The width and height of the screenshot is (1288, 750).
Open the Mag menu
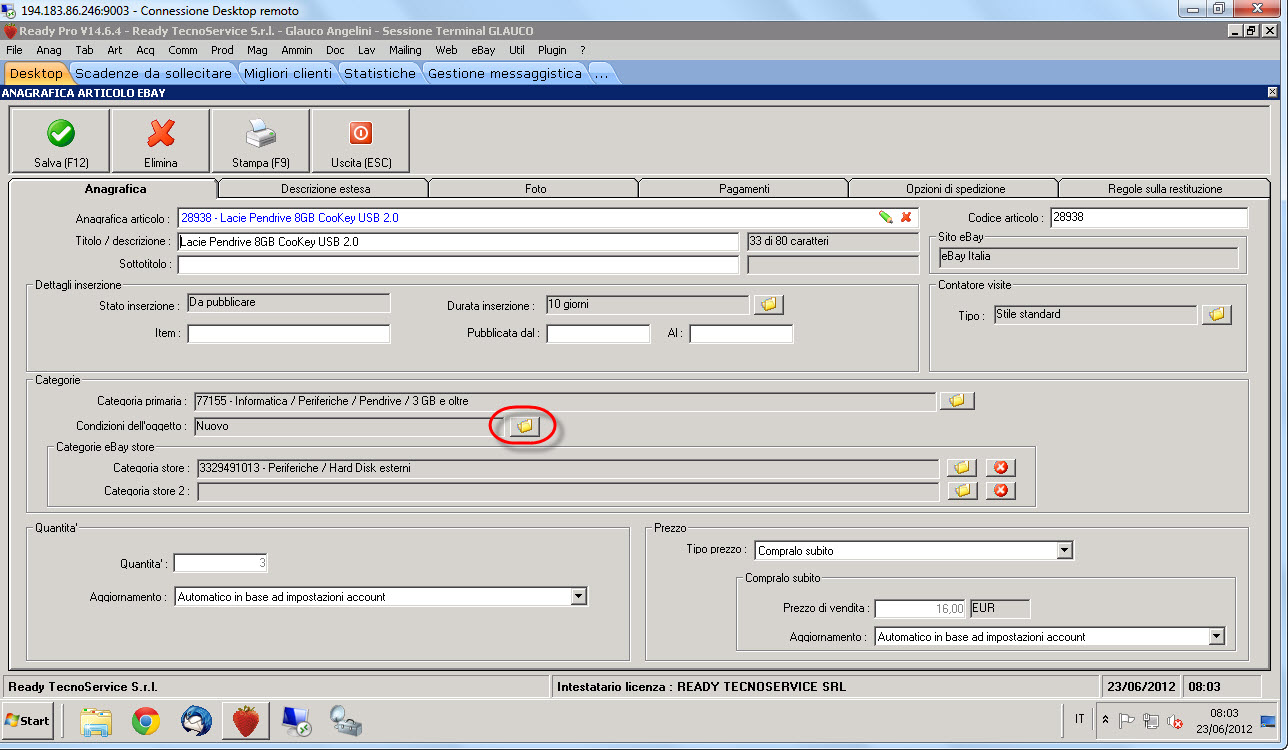pos(257,50)
